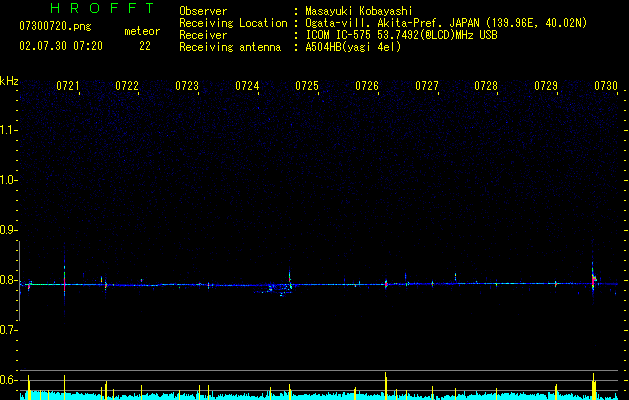Click the 0726 time marker
Viewport: 629px width, 400px height.
(x=367, y=86)
